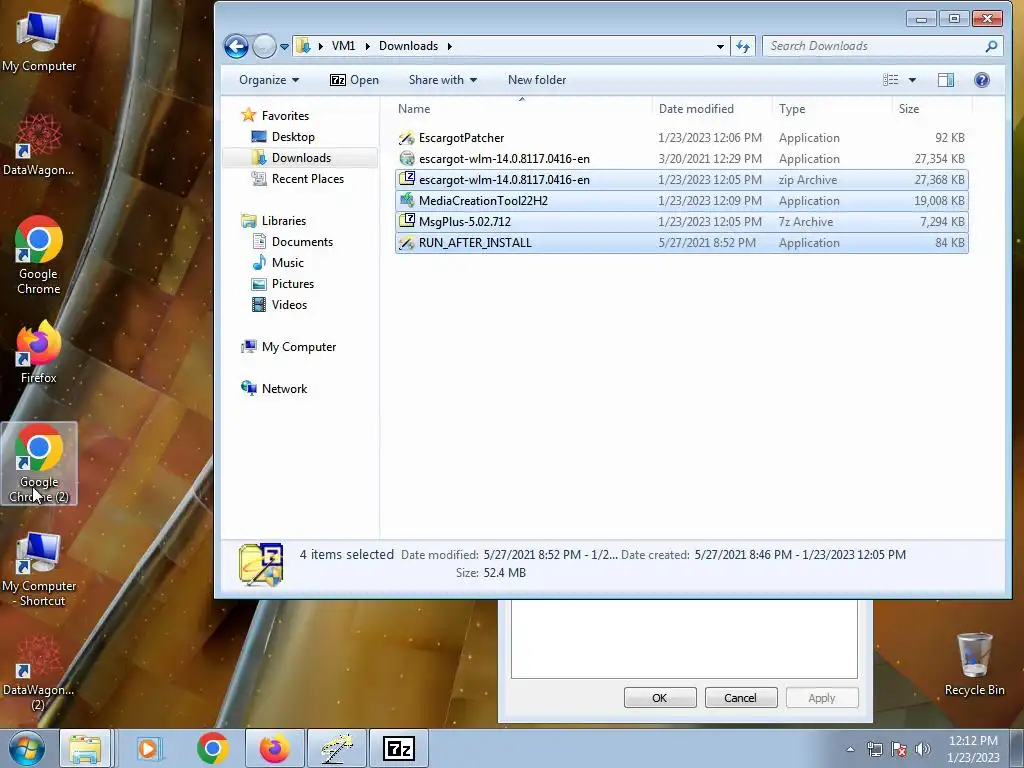Click OK in the background dialog
Viewport: 1024px width, 768px height.
click(660, 697)
